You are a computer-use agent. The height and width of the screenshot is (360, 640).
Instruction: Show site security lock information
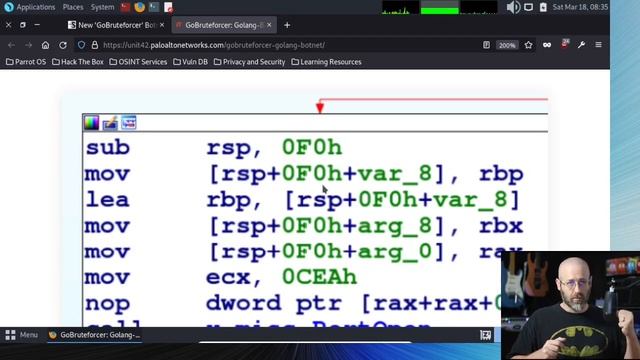(95, 45)
